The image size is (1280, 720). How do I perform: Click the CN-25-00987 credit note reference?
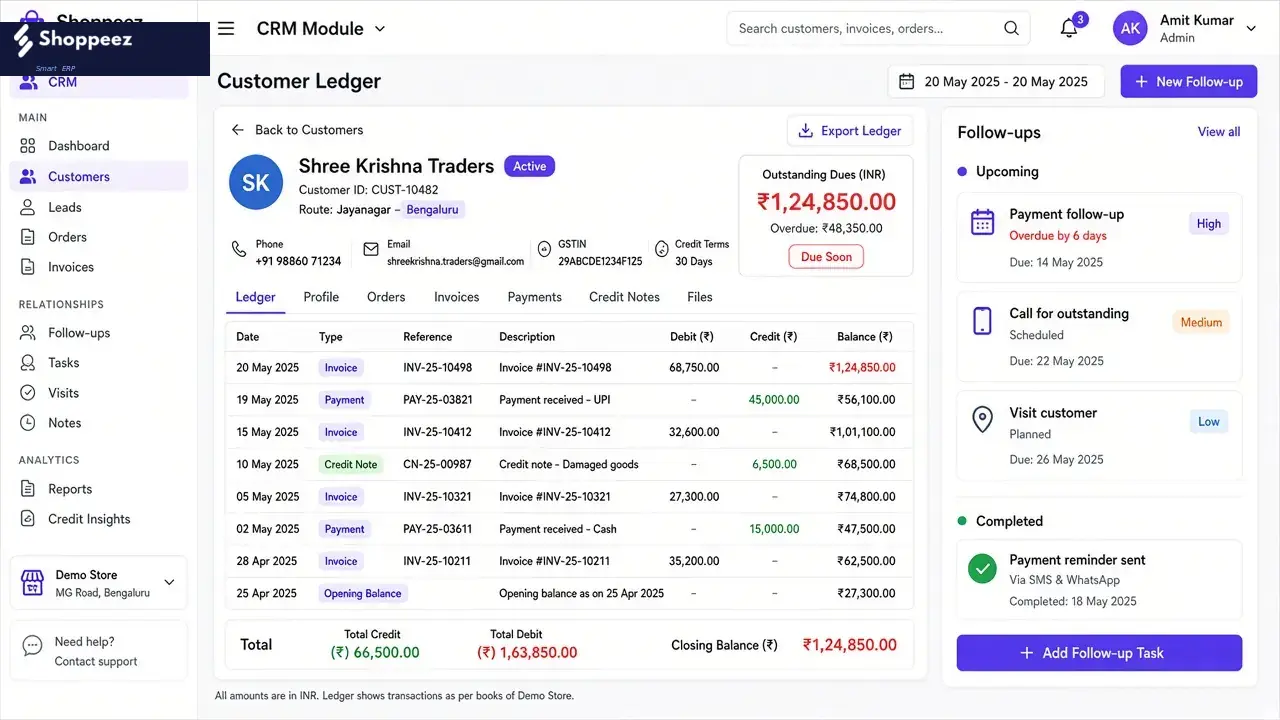[437, 465]
